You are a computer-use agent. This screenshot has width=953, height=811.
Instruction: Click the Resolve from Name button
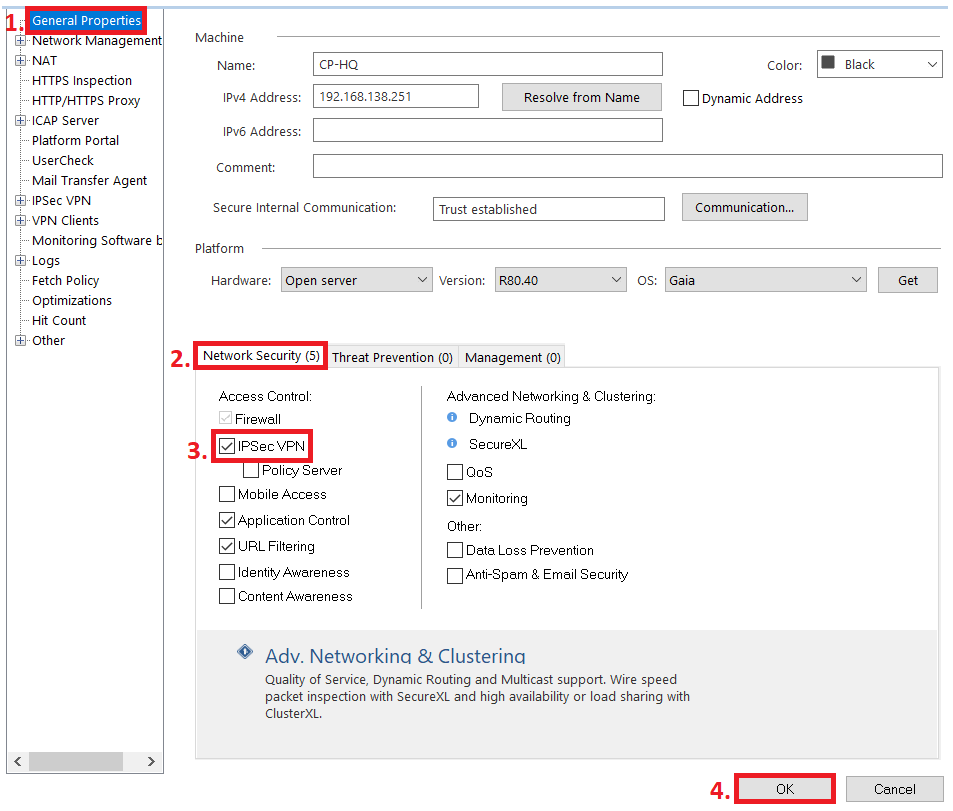pos(581,97)
